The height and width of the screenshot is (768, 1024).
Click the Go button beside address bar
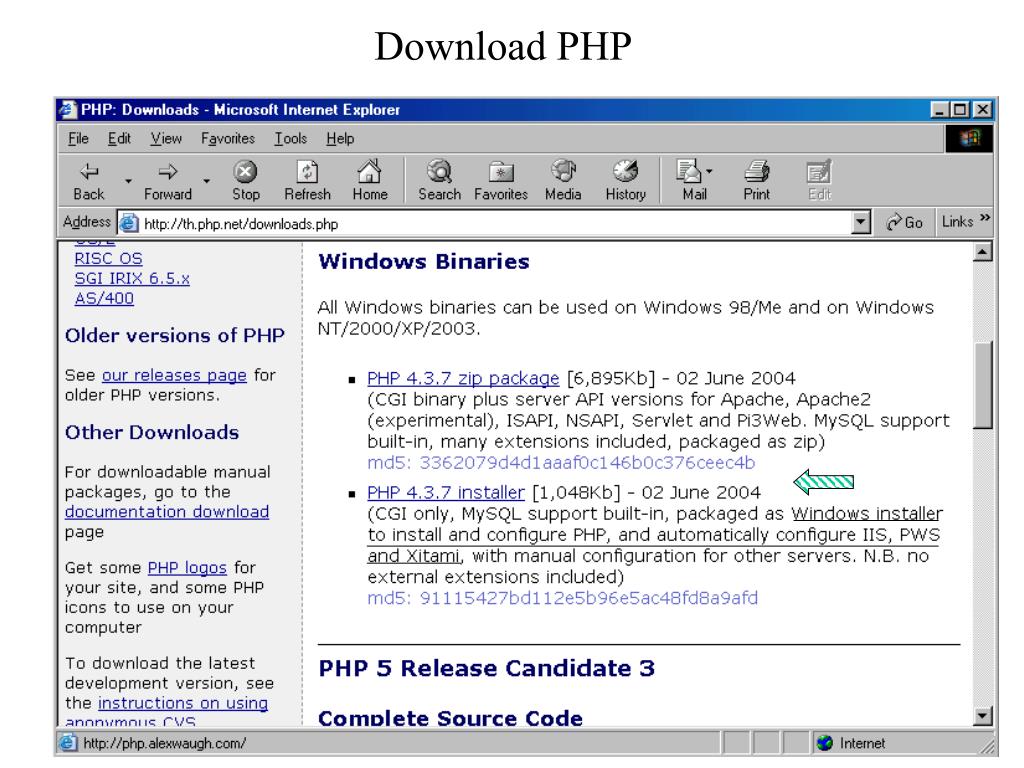coord(904,223)
